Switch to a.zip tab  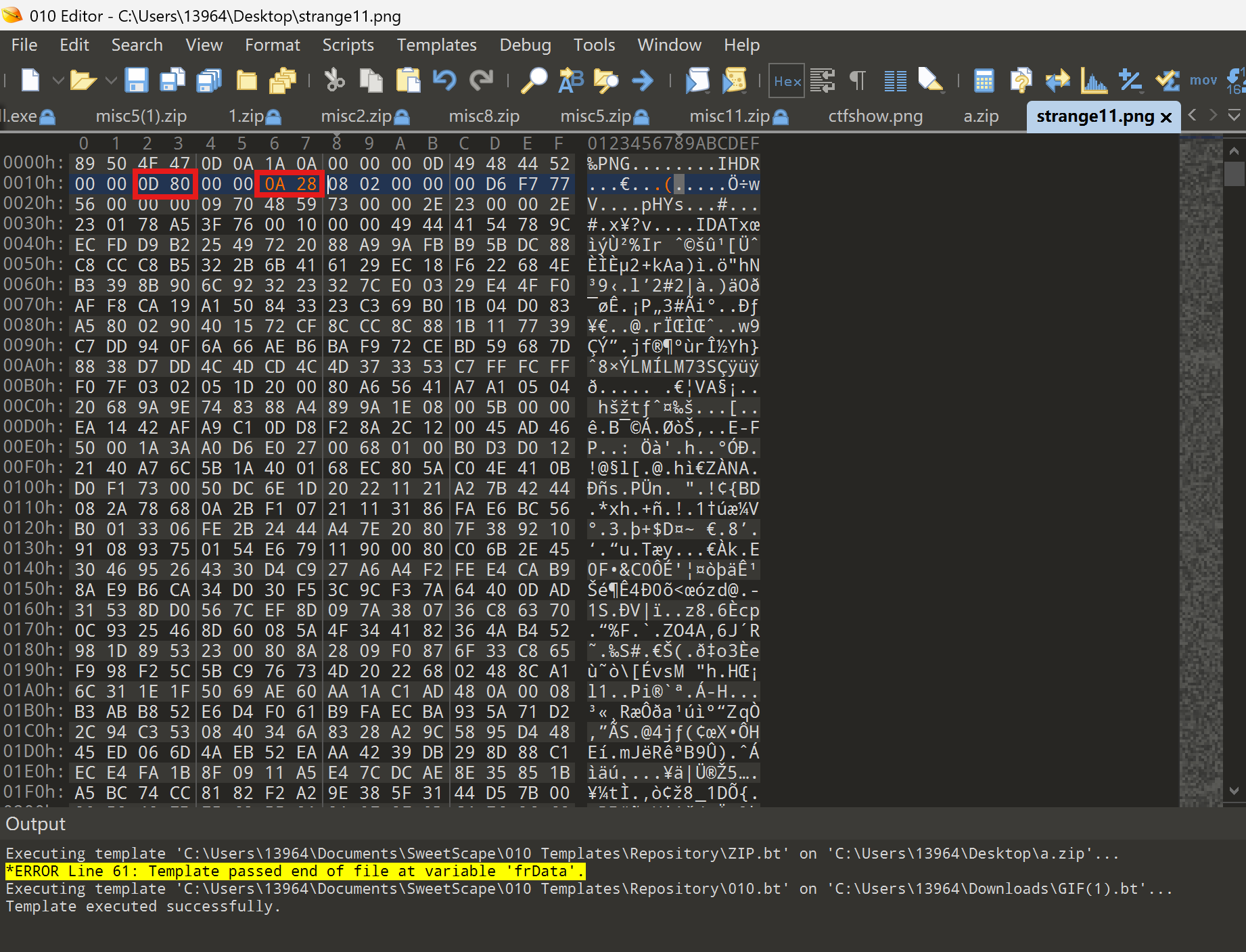(x=981, y=116)
